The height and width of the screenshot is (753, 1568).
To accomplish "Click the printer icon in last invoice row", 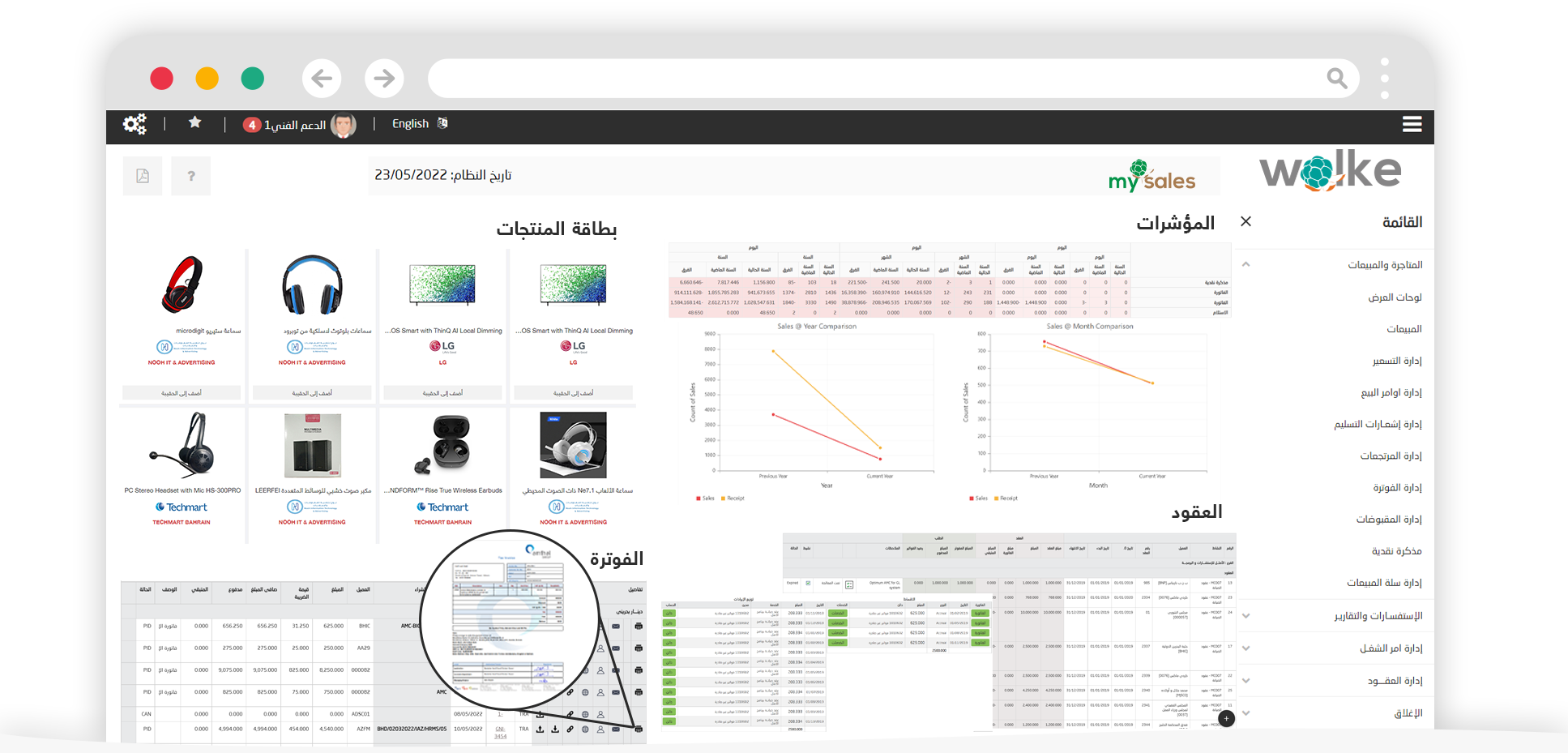I will [639, 729].
